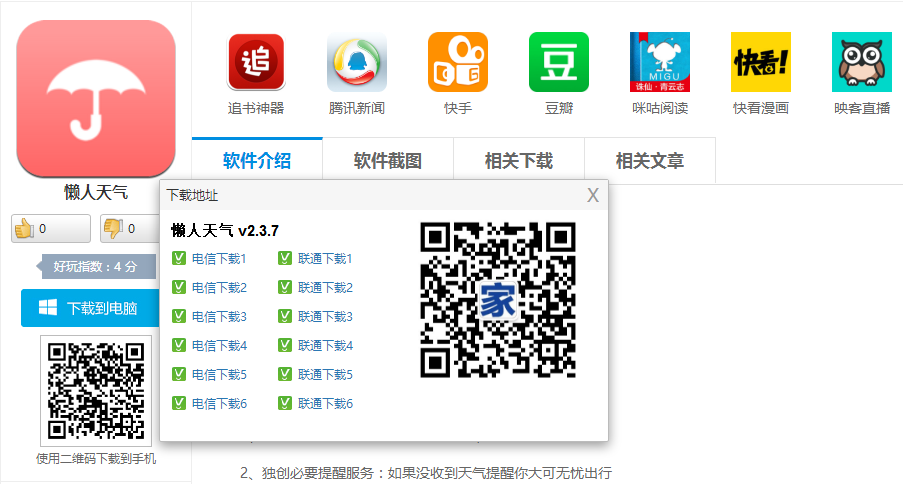903x484 pixels.
Task: Open the 相关下载 tab
Action: [x=519, y=161]
